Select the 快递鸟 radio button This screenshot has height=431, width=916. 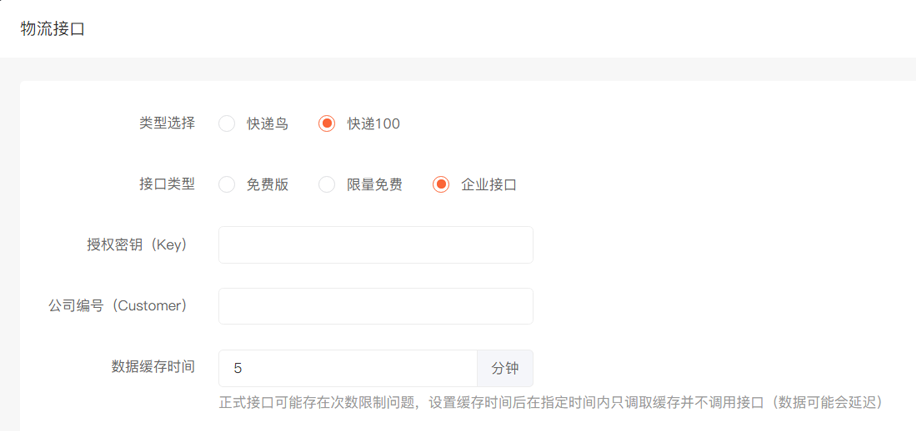227,124
